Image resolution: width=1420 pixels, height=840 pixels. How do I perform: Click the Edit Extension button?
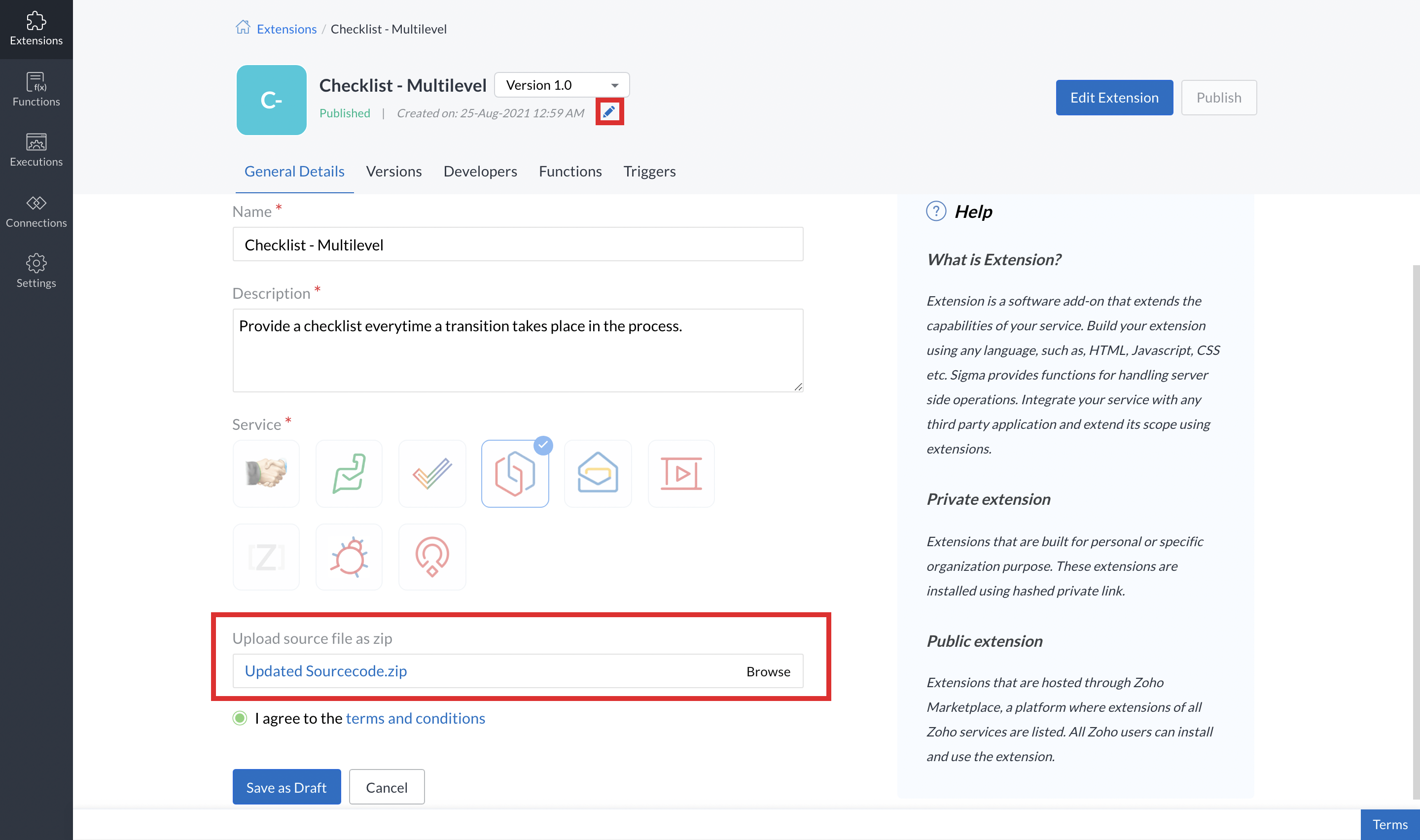tap(1114, 97)
